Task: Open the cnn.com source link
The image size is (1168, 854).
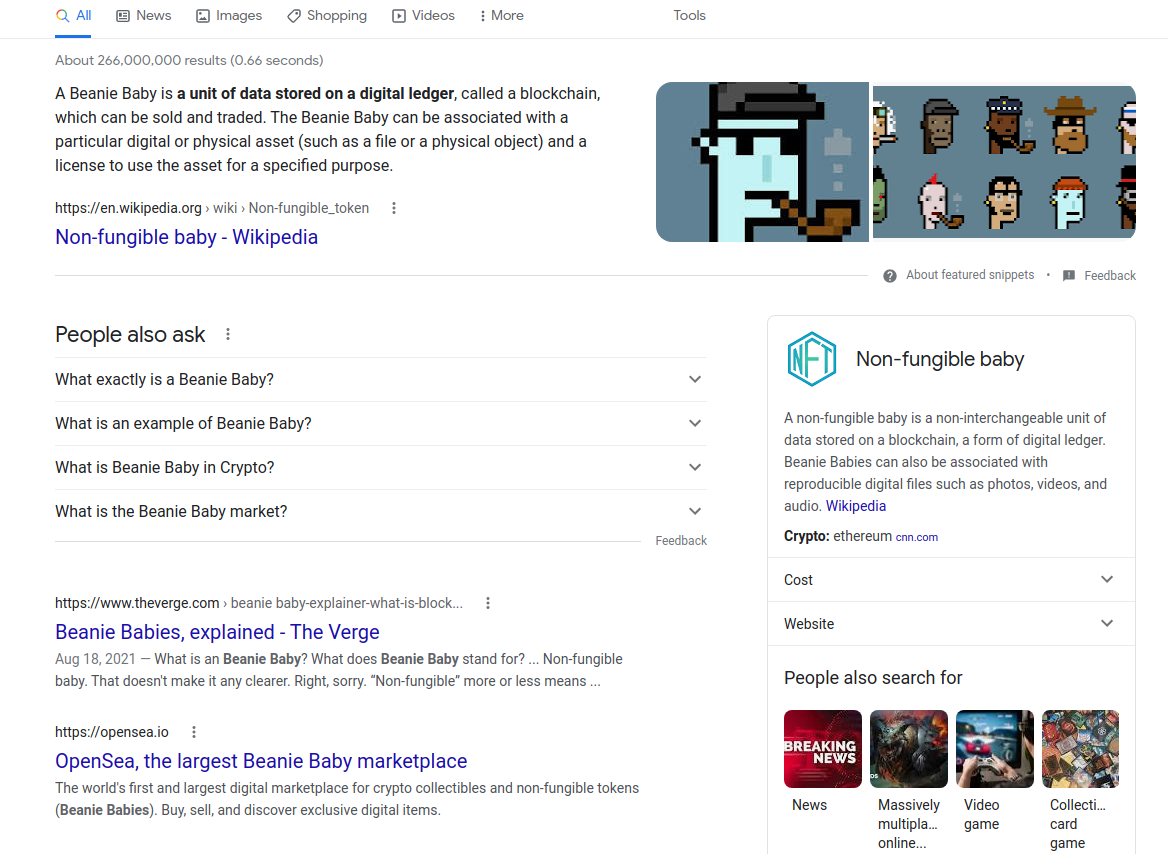Action: pyautogui.click(x=916, y=537)
